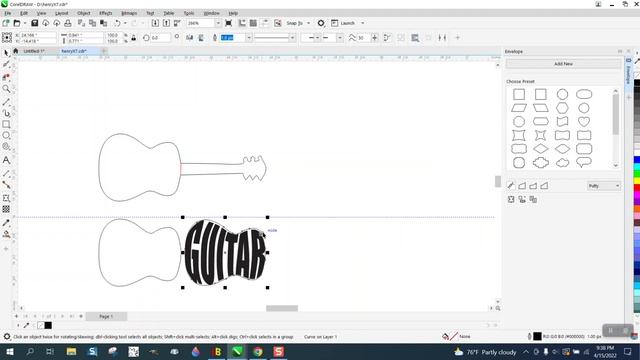
Task: Click the rotation angle input field
Action: (160, 38)
